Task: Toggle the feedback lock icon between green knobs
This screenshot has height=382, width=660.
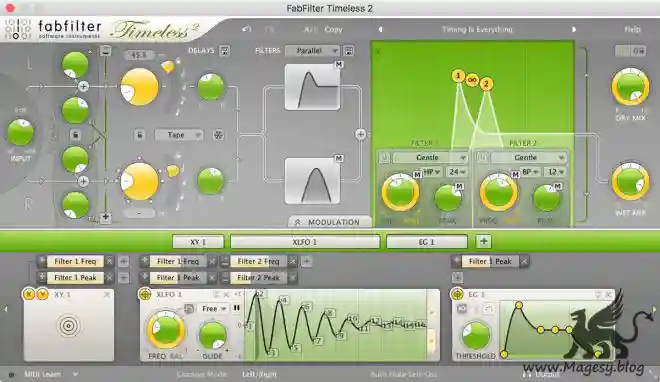Action: [x=75, y=135]
